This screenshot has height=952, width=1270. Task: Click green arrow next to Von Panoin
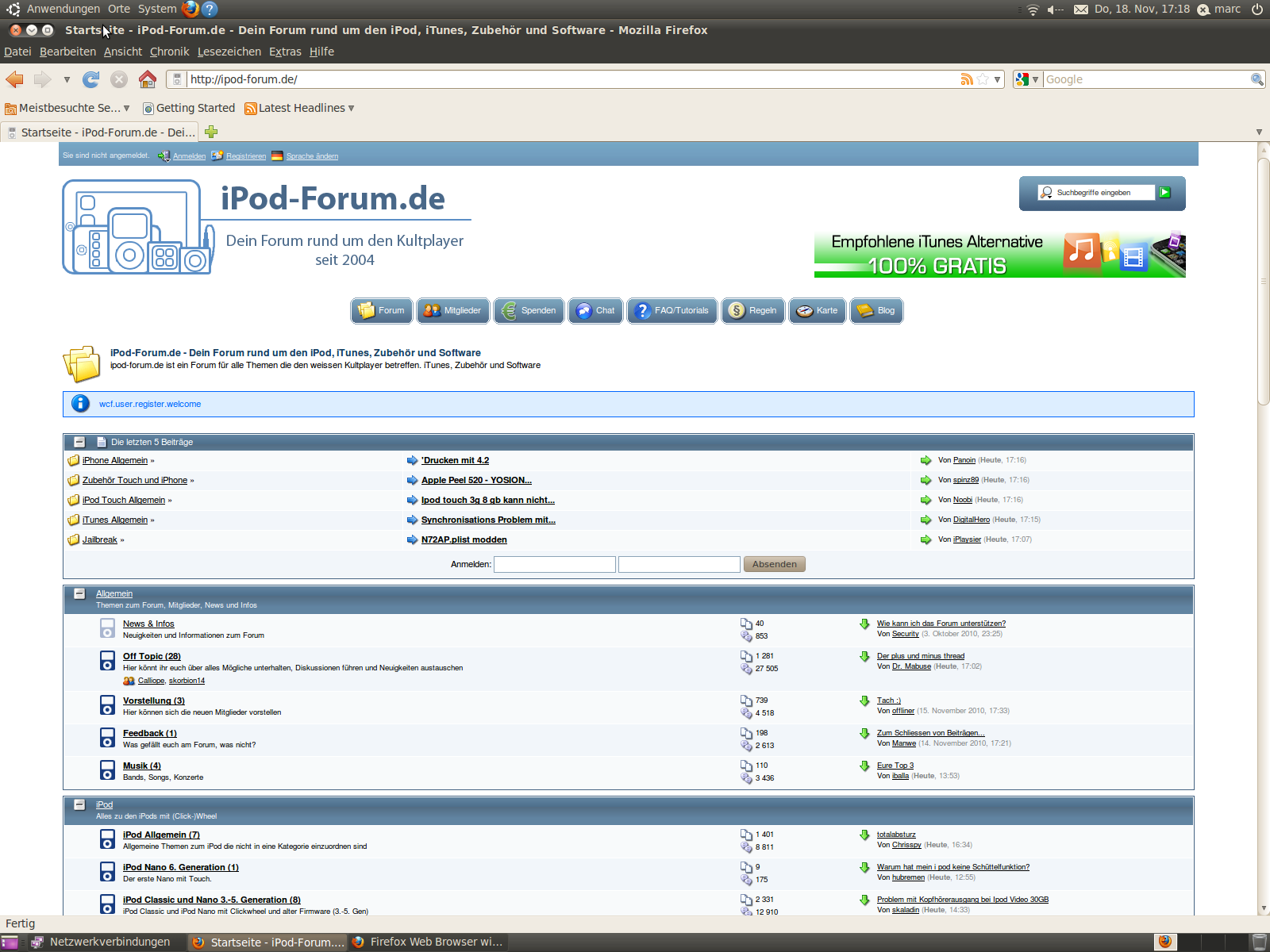click(926, 460)
